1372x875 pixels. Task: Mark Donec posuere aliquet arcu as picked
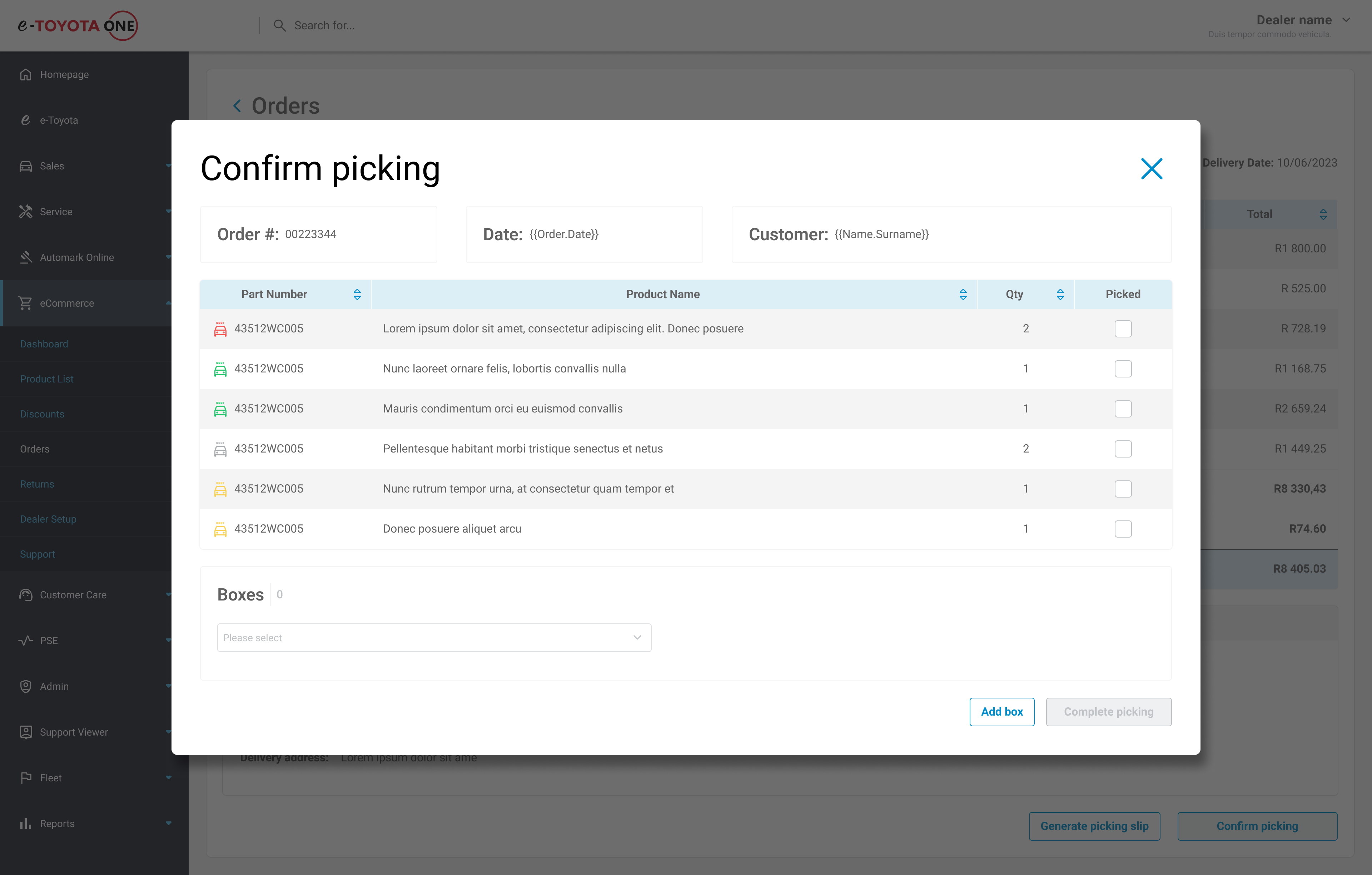click(x=1123, y=529)
